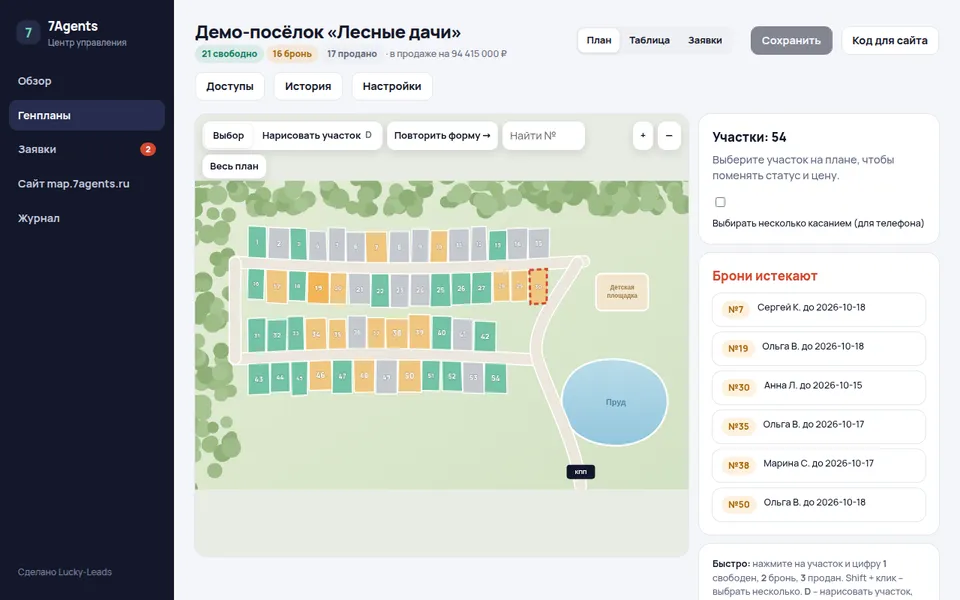Select plot 38 on the plan

397,334
